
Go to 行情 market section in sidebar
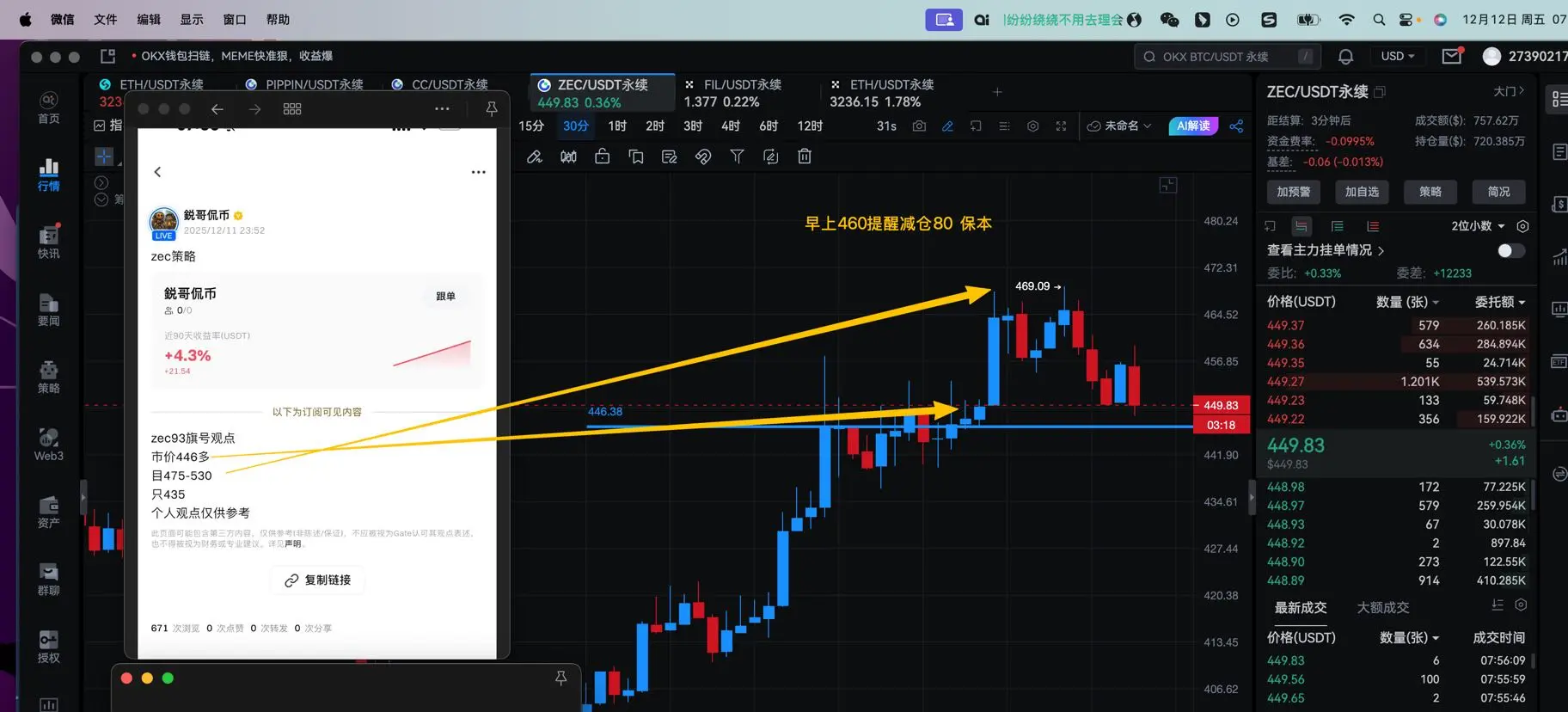(x=49, y=175)
